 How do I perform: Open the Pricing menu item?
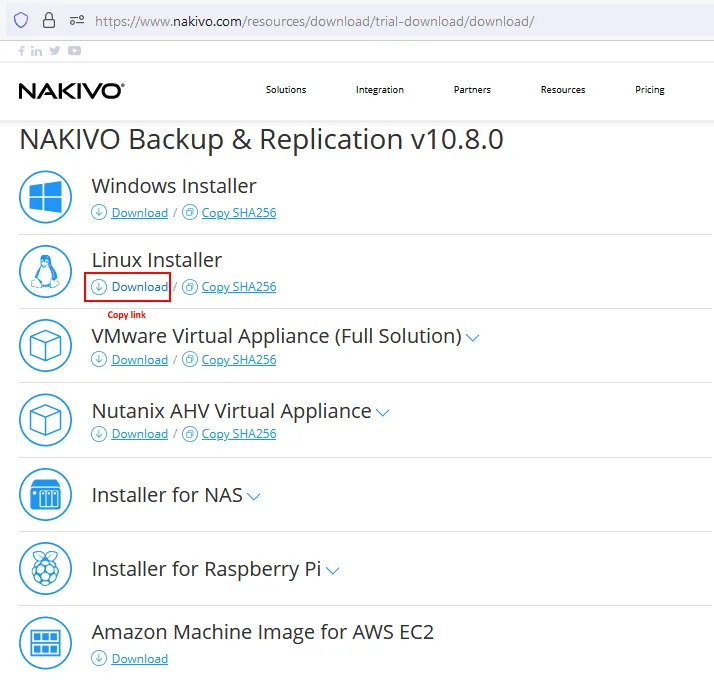650,90
